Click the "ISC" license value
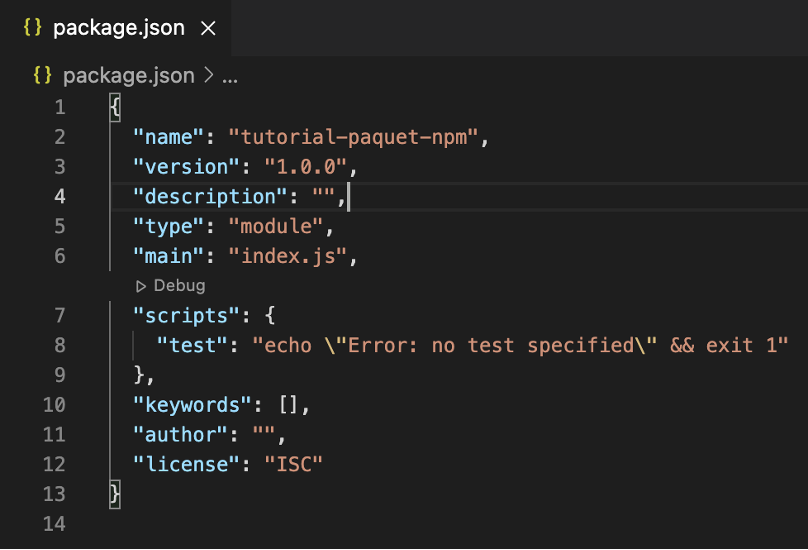This screenshot has height=550, width=808. pyautogui.click(x=294, y=464)
